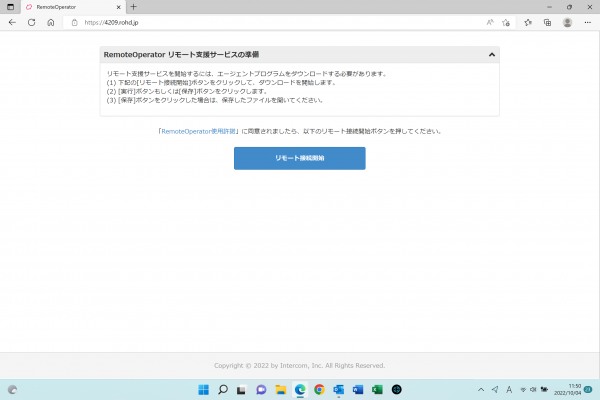View site information lock icon
600x400 pixels.
(x=75, y=23)
